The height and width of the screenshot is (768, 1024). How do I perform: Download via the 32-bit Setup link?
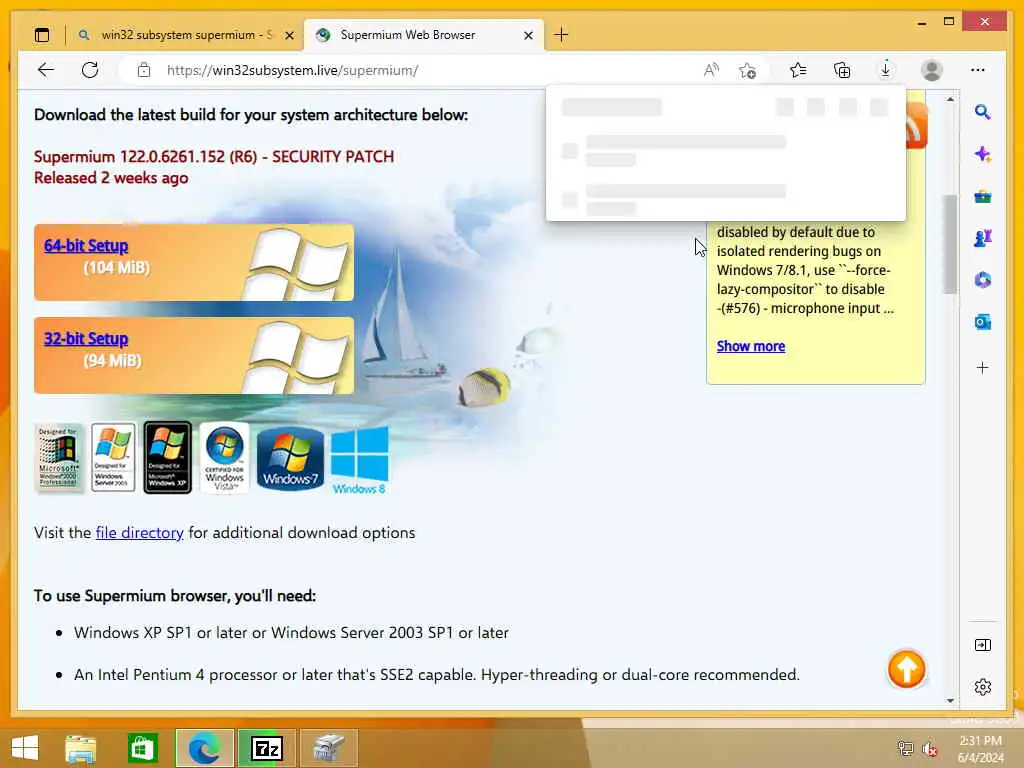(x=86, y=339)
